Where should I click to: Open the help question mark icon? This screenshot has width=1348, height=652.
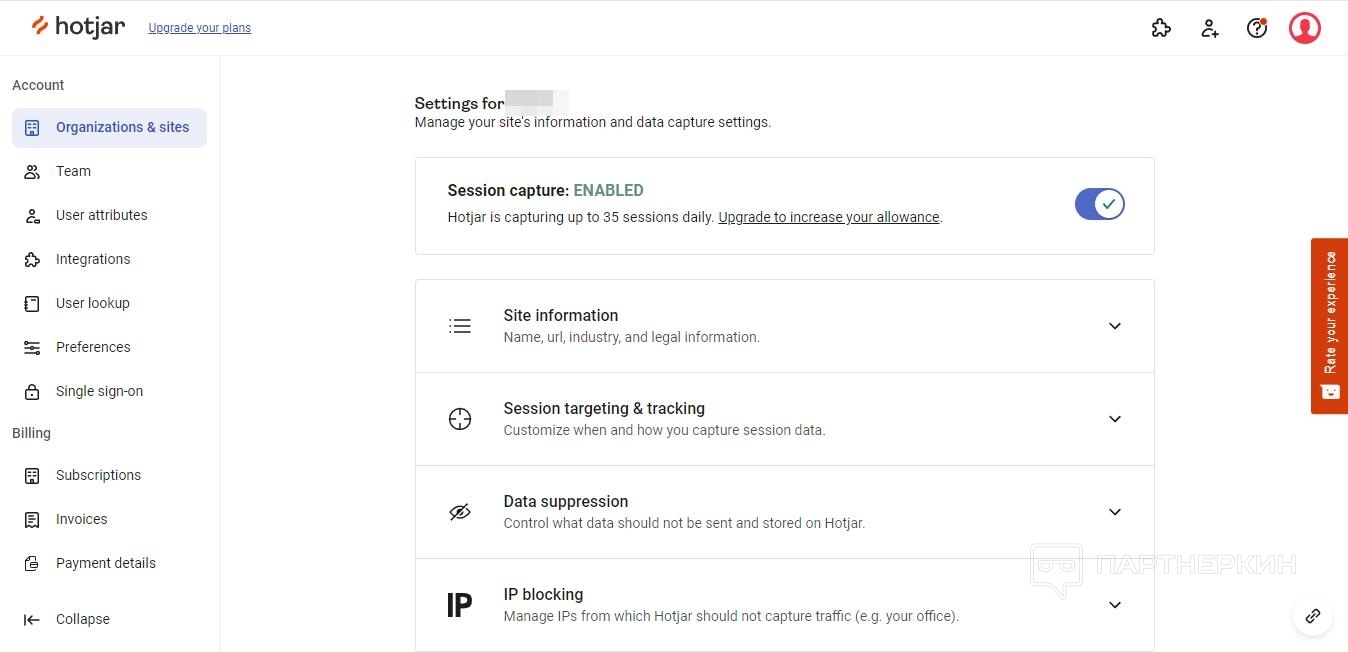1257,28
